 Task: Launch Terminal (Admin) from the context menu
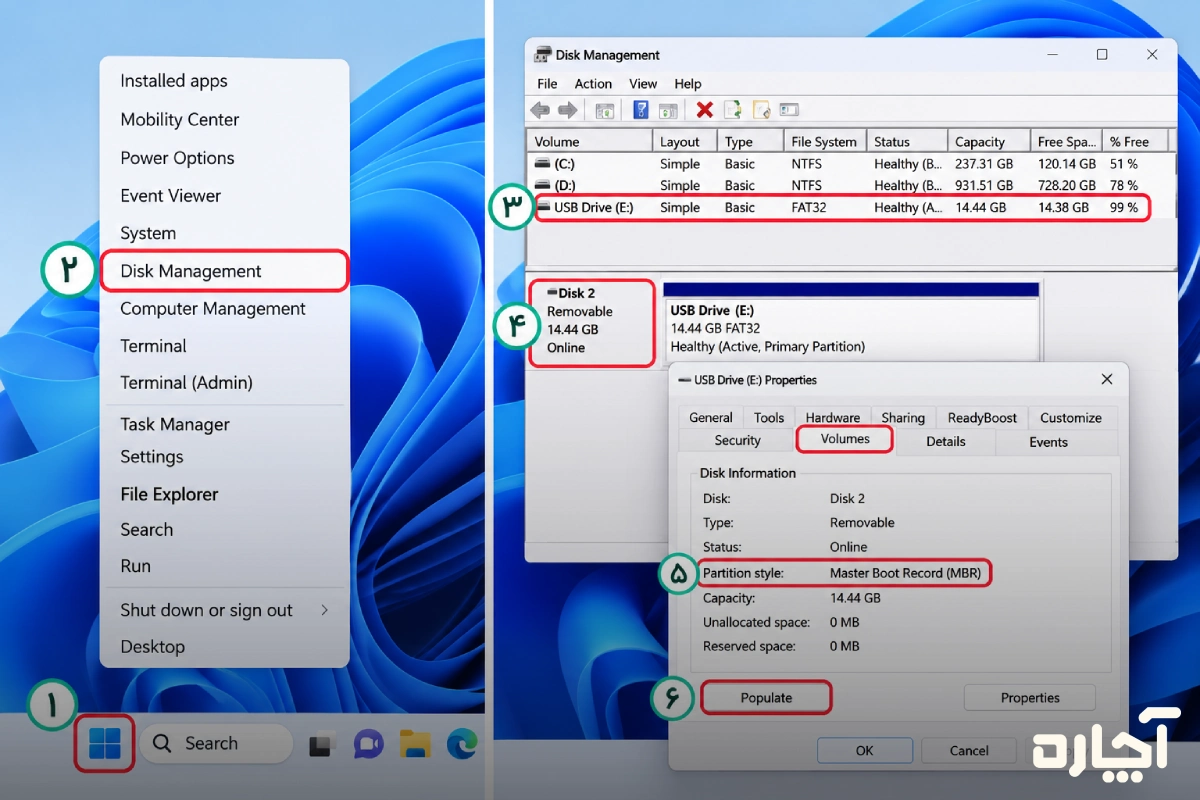pyautogui.click(x=186, y=383)
